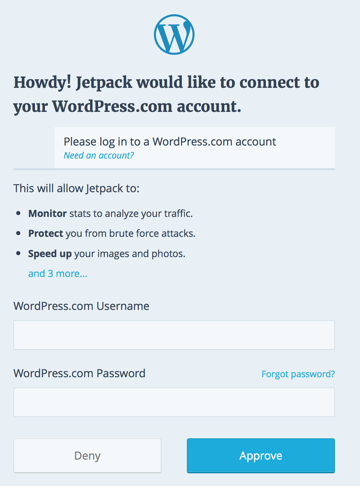Screen dimensions: 360x486
Task: Open the 'Need an account?' link
Action: click(99, 155)
